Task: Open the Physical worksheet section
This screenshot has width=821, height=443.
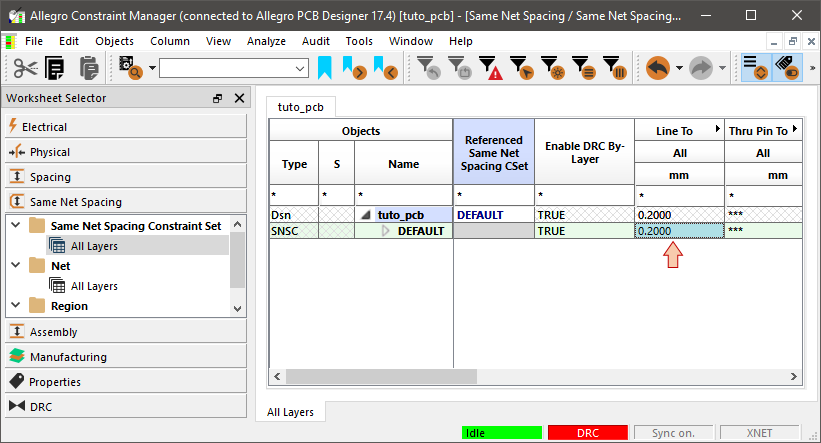Action: 126,152
